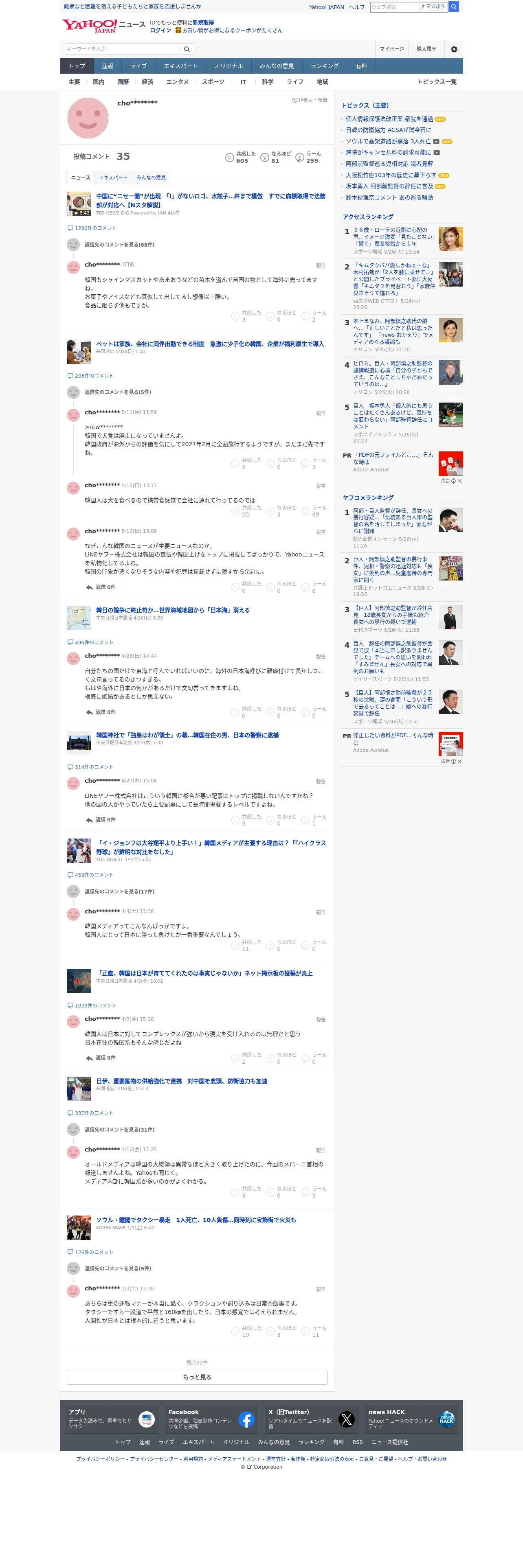The width and height of the screenshot is (523, 1568).
Task: Open the news HACK icon in the footer
Action: coord(446,1419)
